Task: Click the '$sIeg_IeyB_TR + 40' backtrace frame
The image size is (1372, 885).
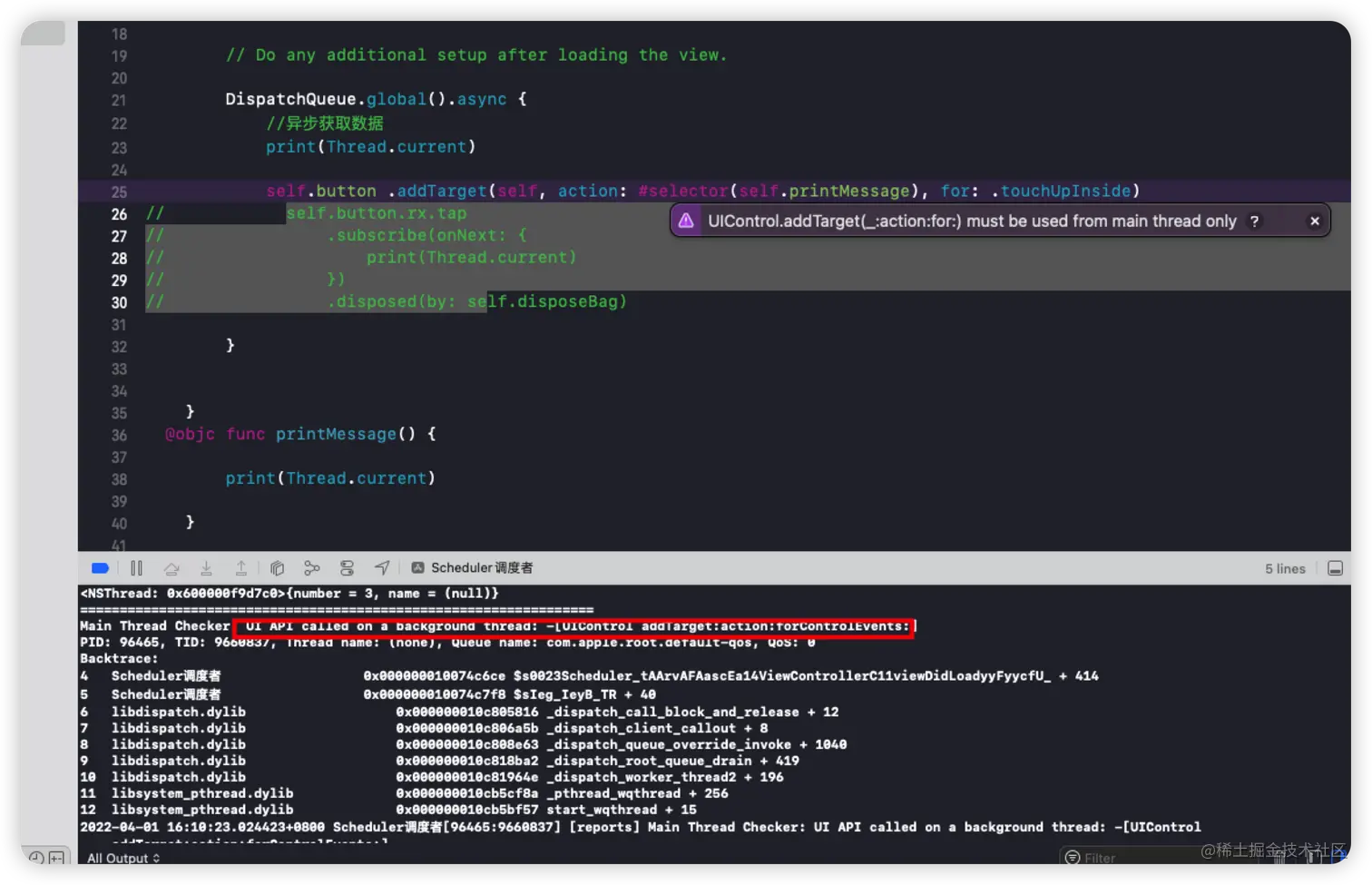Action: click(584, 695)
